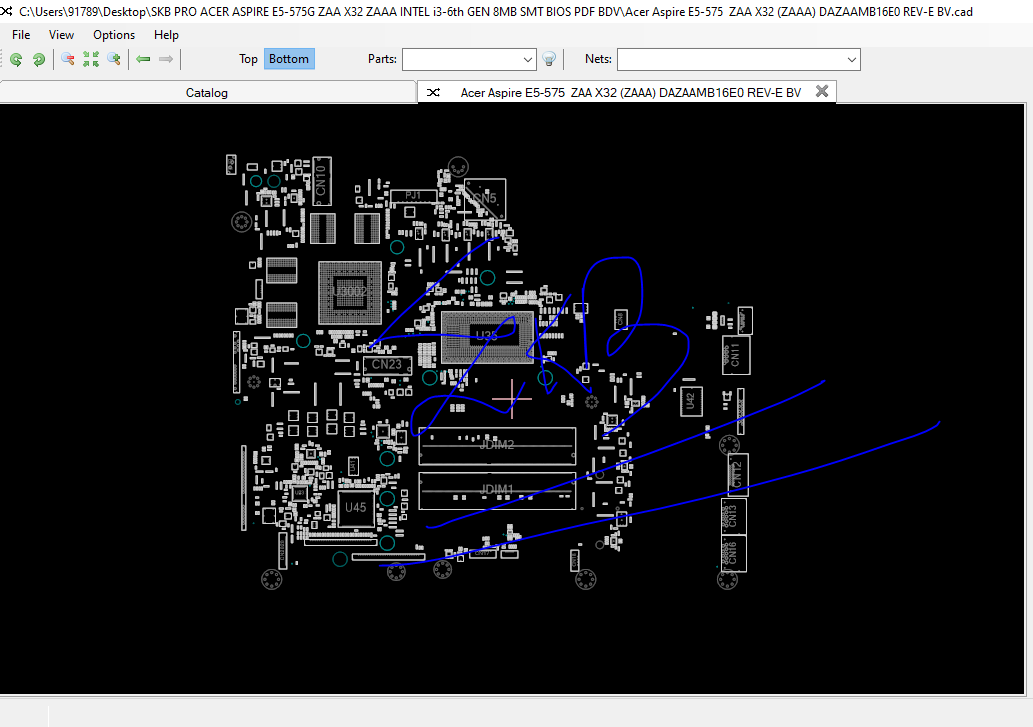
Task: Open the Options menu
Action: 114,35
